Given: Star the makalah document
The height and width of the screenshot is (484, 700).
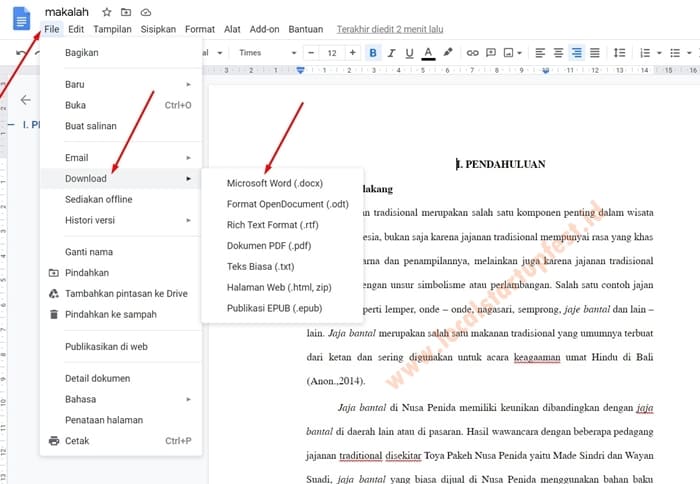Looking at the screenshot, I should click(106, 12).
